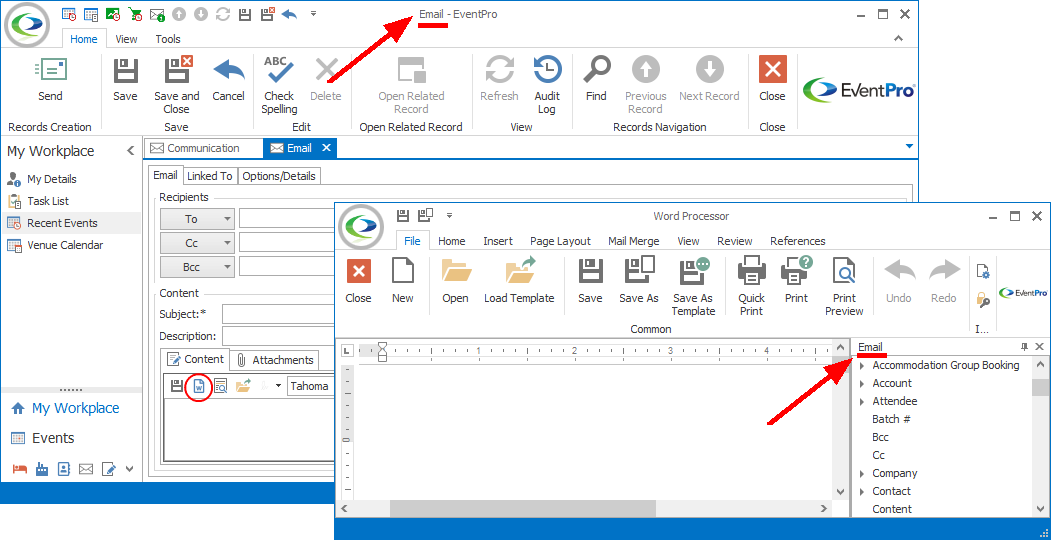Click Quick Print in Word Processor

[x=751, y=287]
